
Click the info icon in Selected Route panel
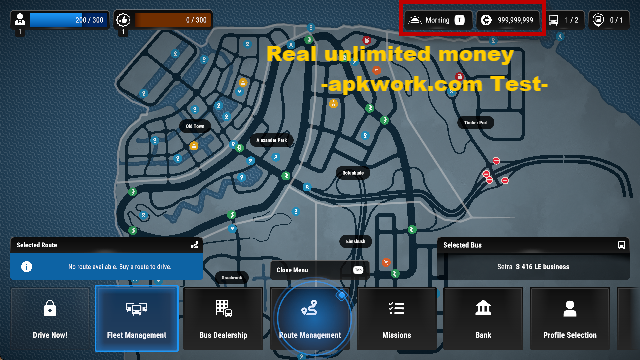[27, 267]
